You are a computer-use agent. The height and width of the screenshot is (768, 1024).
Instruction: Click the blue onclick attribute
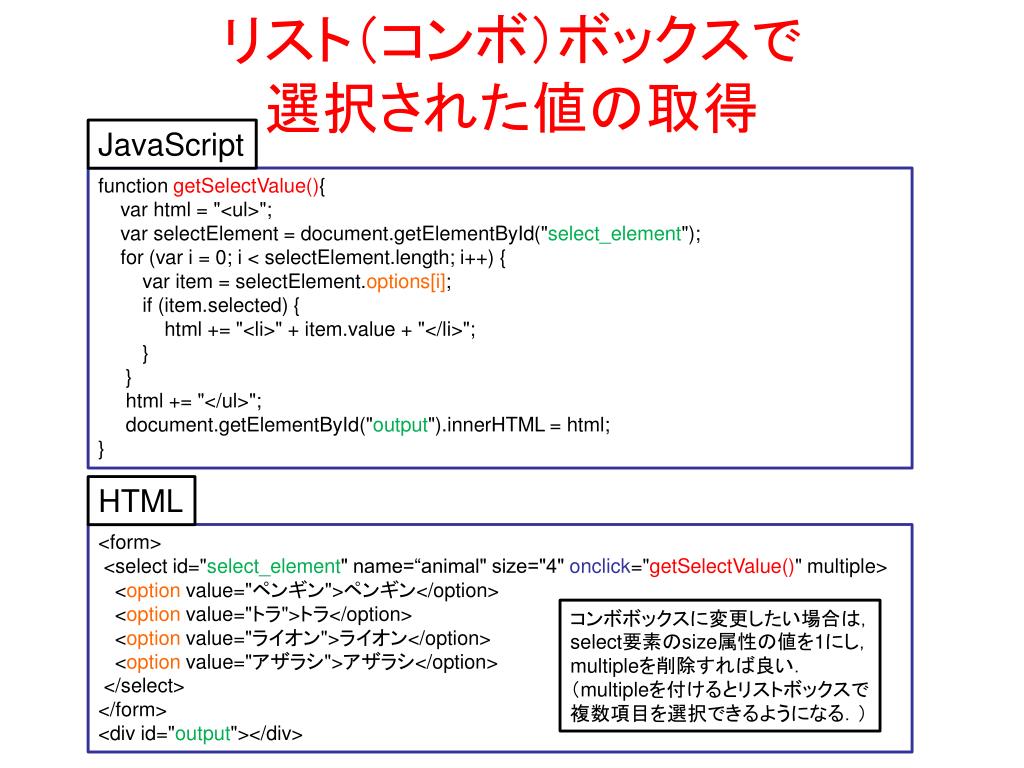(x=600, y=566)
